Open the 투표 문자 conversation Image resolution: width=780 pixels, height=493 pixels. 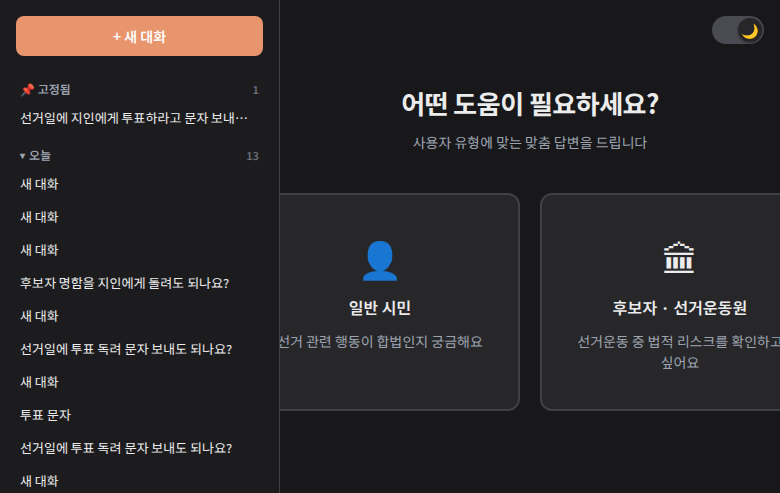[x=45, y=415]
